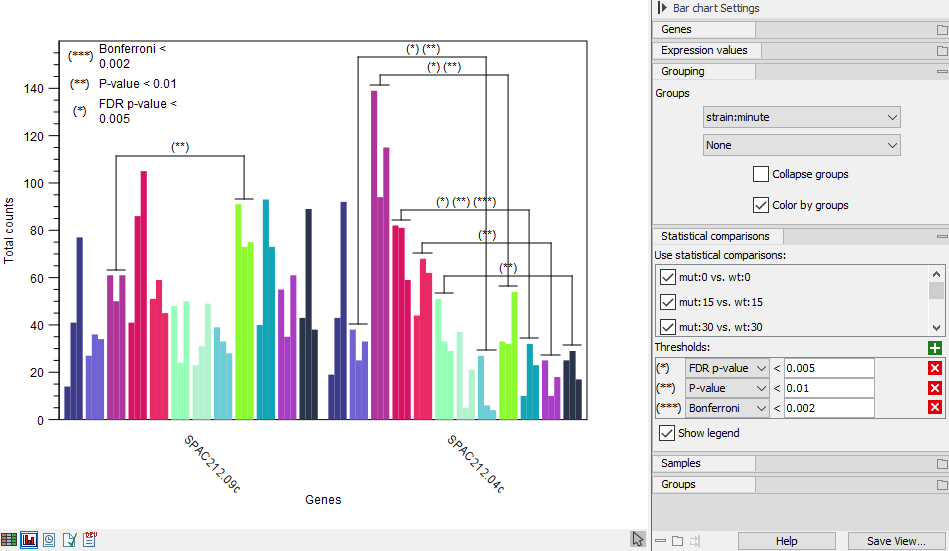
Task: Enable the Collapse groups checkbox
Action: click(x=761, y=174)
